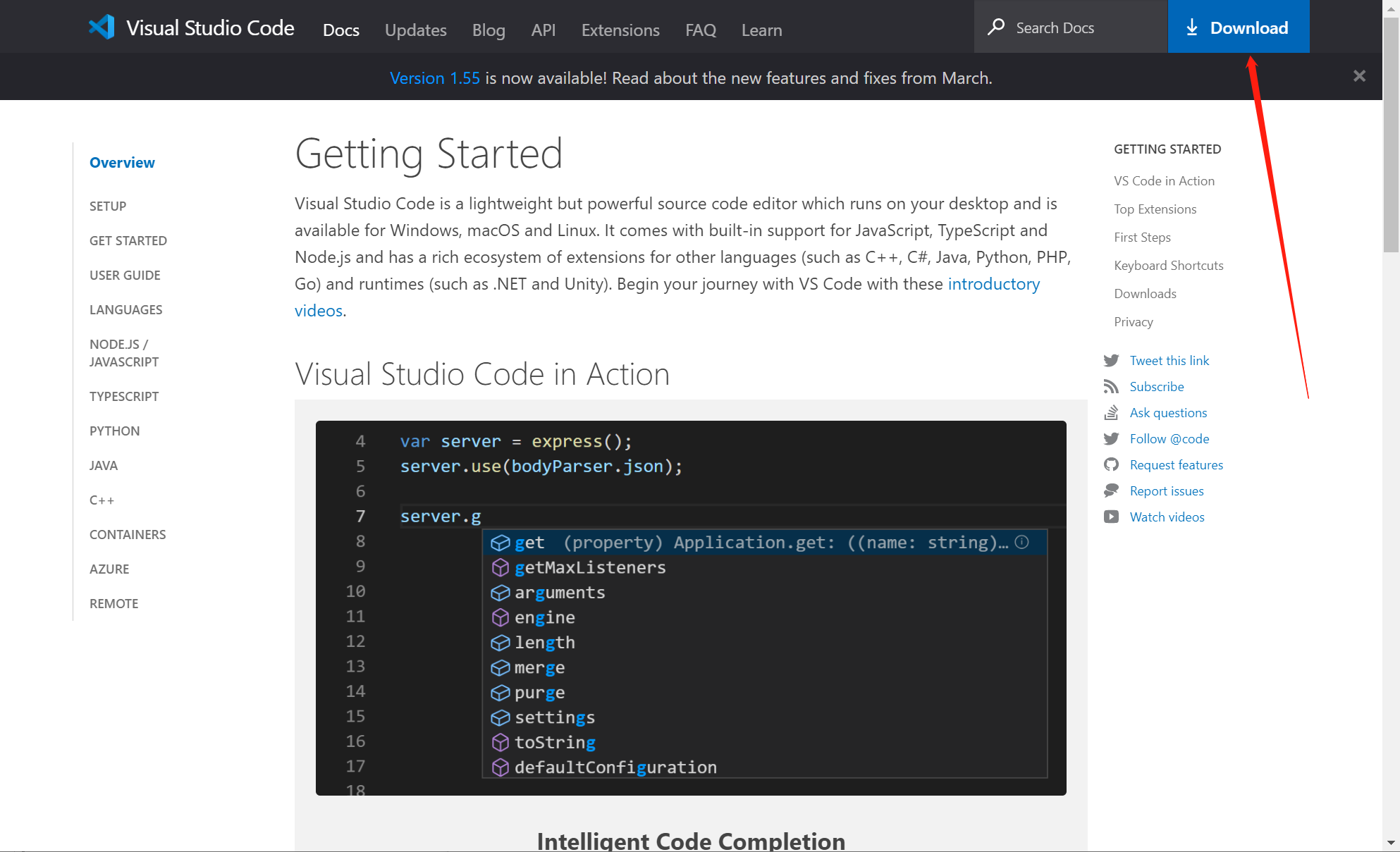Expand the AZURE sidebar section
The height and width of the screenshot is (852, 1400).
coord(109,569)
